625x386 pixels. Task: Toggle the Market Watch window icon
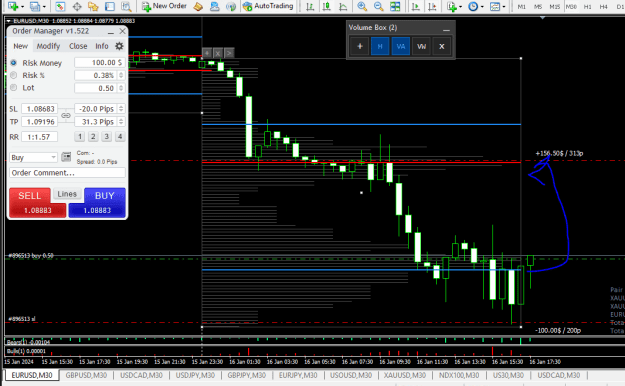click(60, 6)
